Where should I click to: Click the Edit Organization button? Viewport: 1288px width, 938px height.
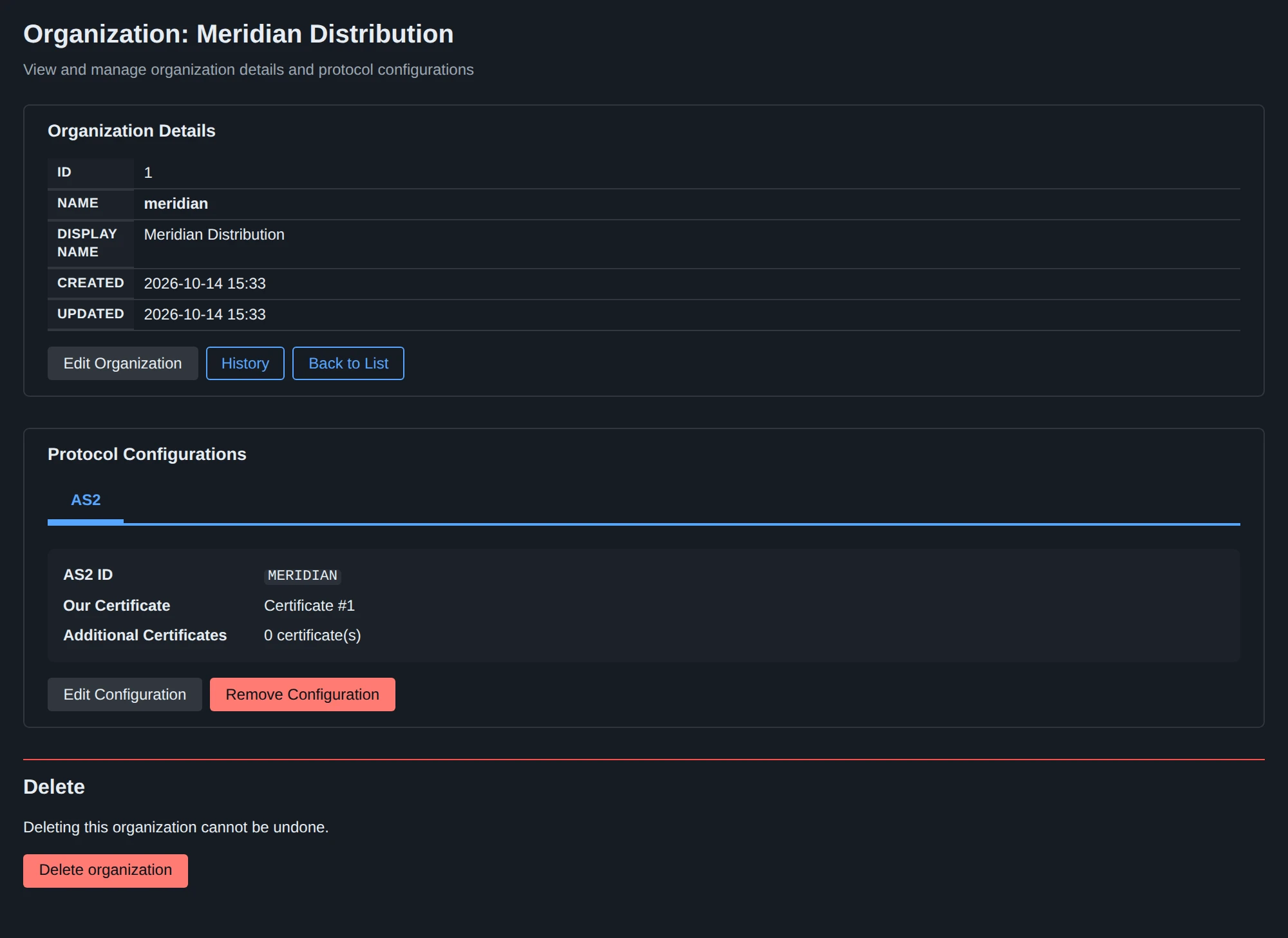(122, 363)
